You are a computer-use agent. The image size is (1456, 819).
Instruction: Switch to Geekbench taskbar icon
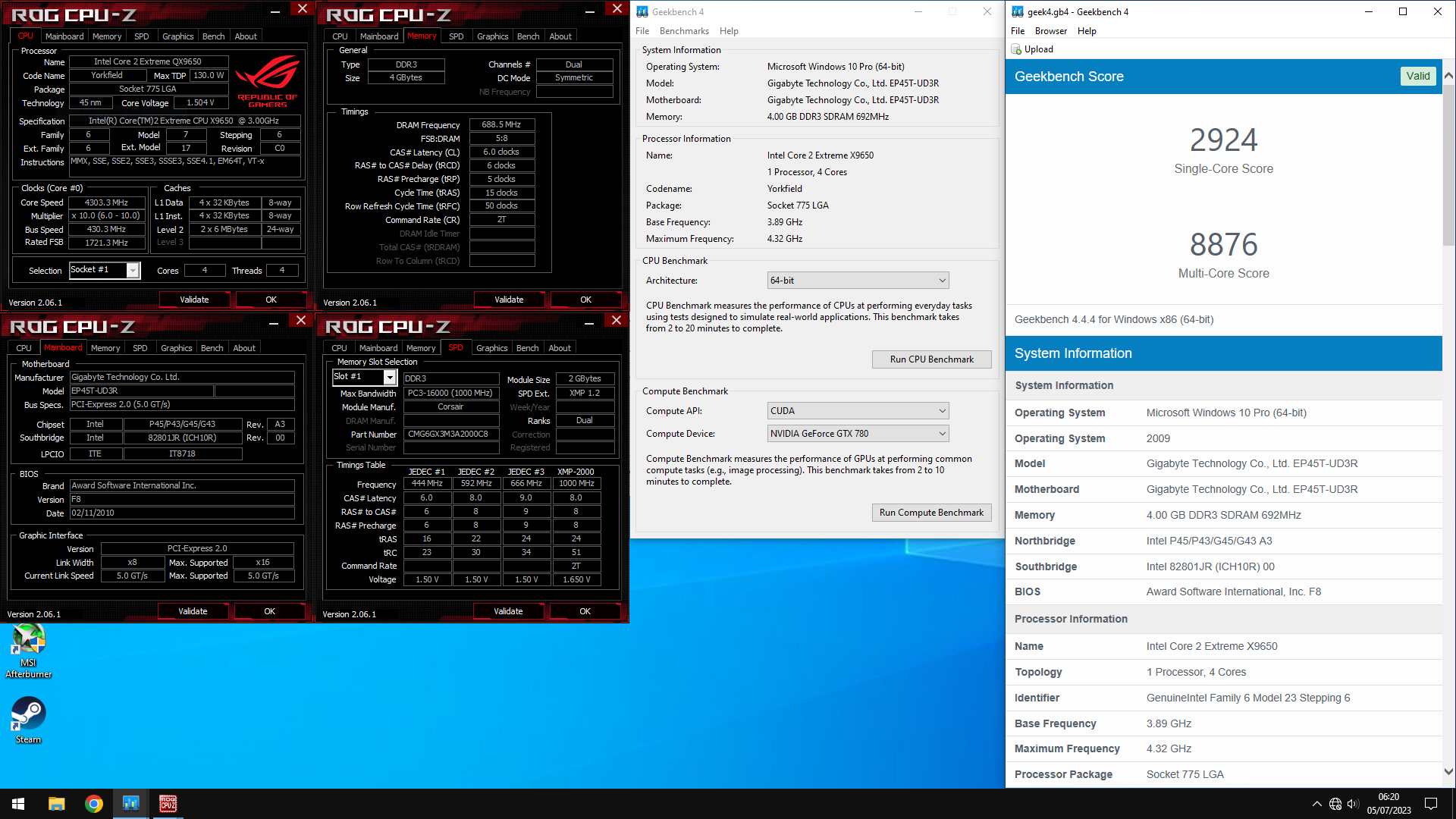130,804
